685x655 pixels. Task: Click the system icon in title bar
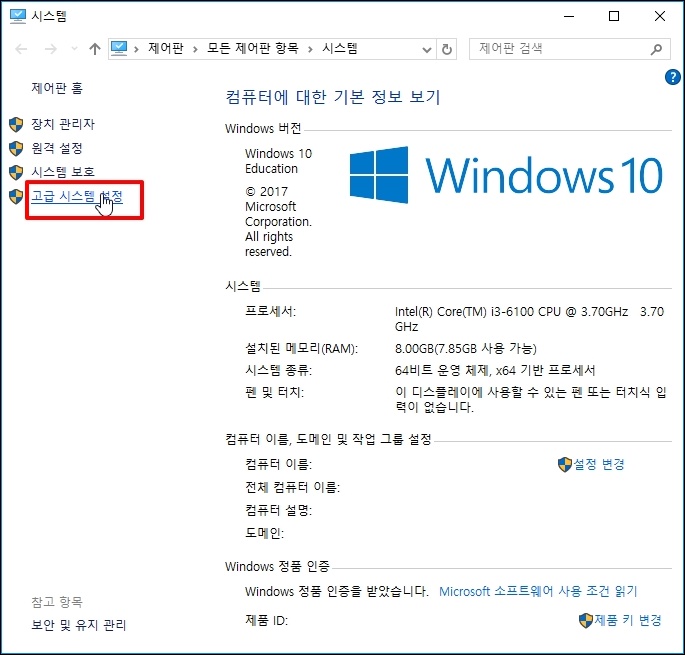coord(18,16)
